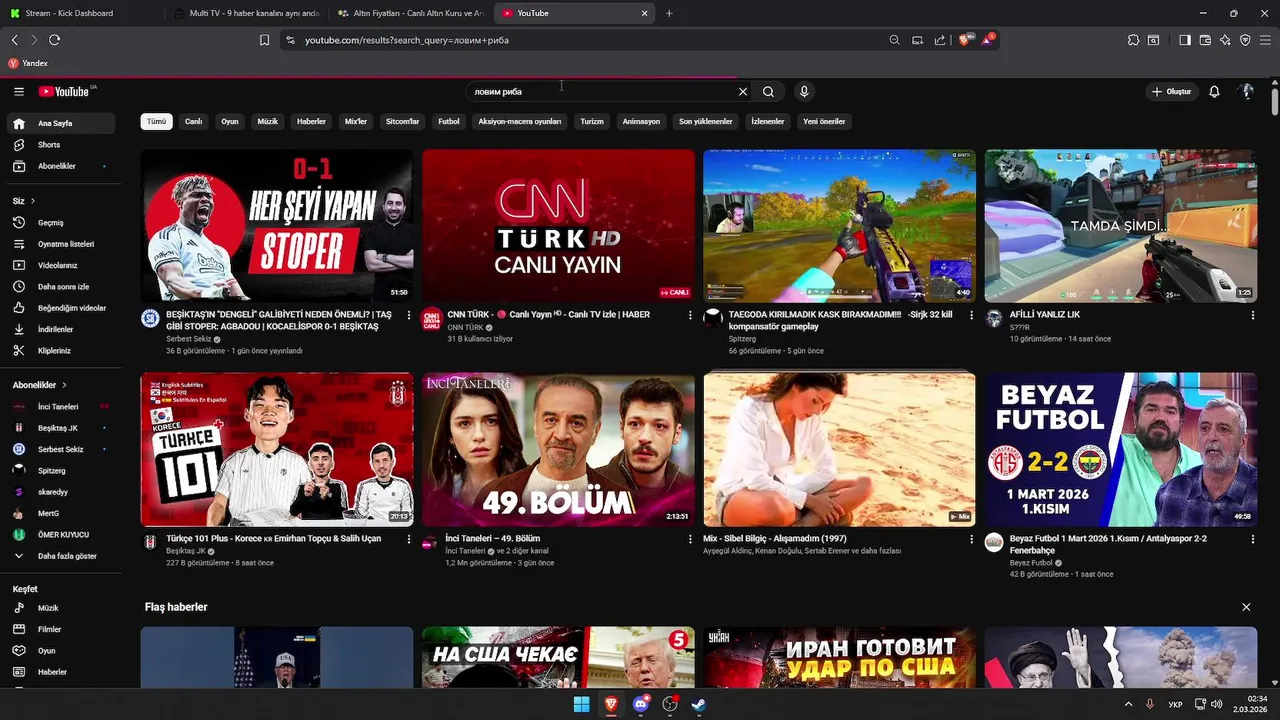The width and height of the screenshot is (1280, 720).
Task: Select the Canlı filter chip
Action: pos(194,121)
